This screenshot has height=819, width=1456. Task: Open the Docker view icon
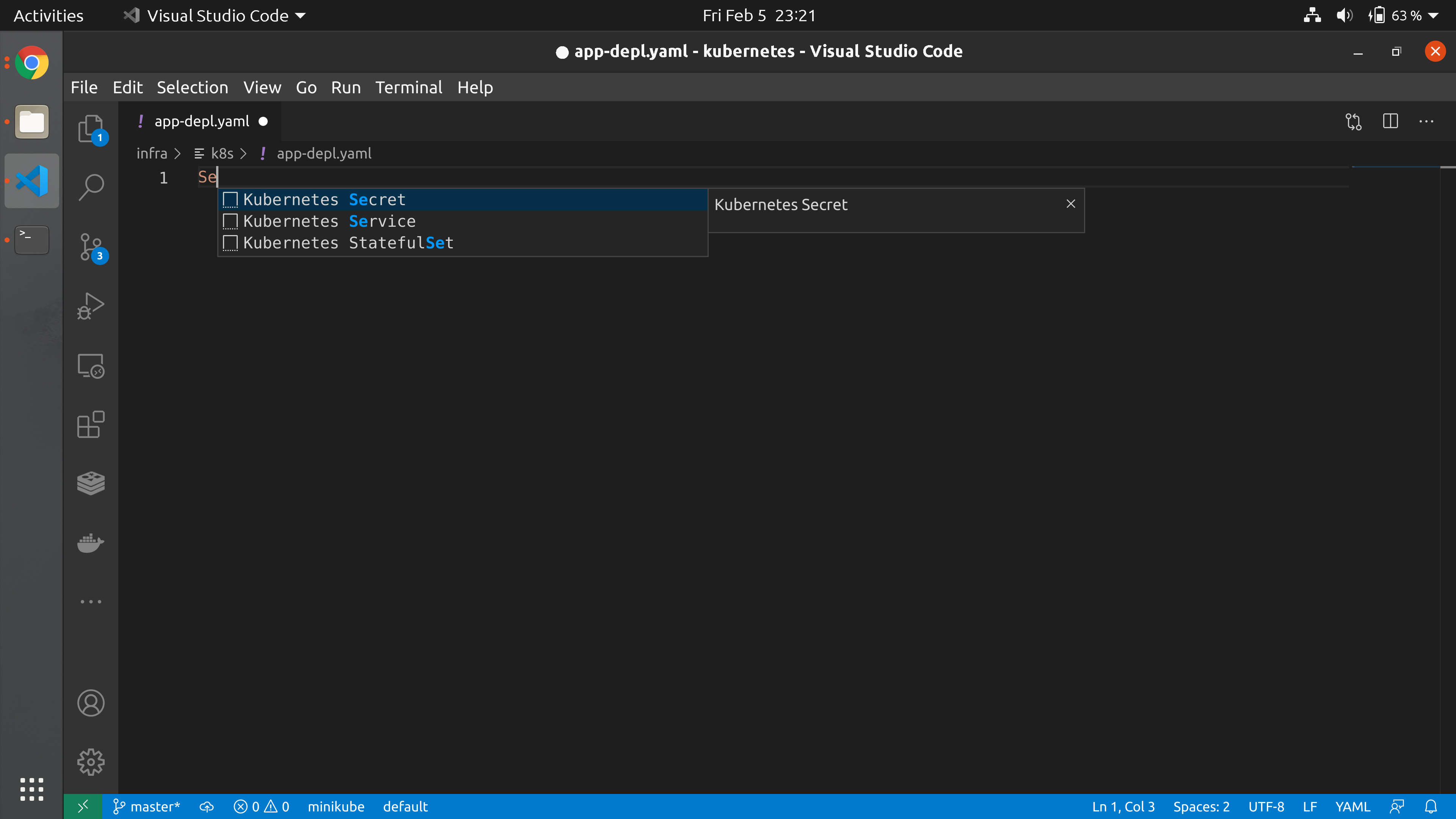coord(91,543)
